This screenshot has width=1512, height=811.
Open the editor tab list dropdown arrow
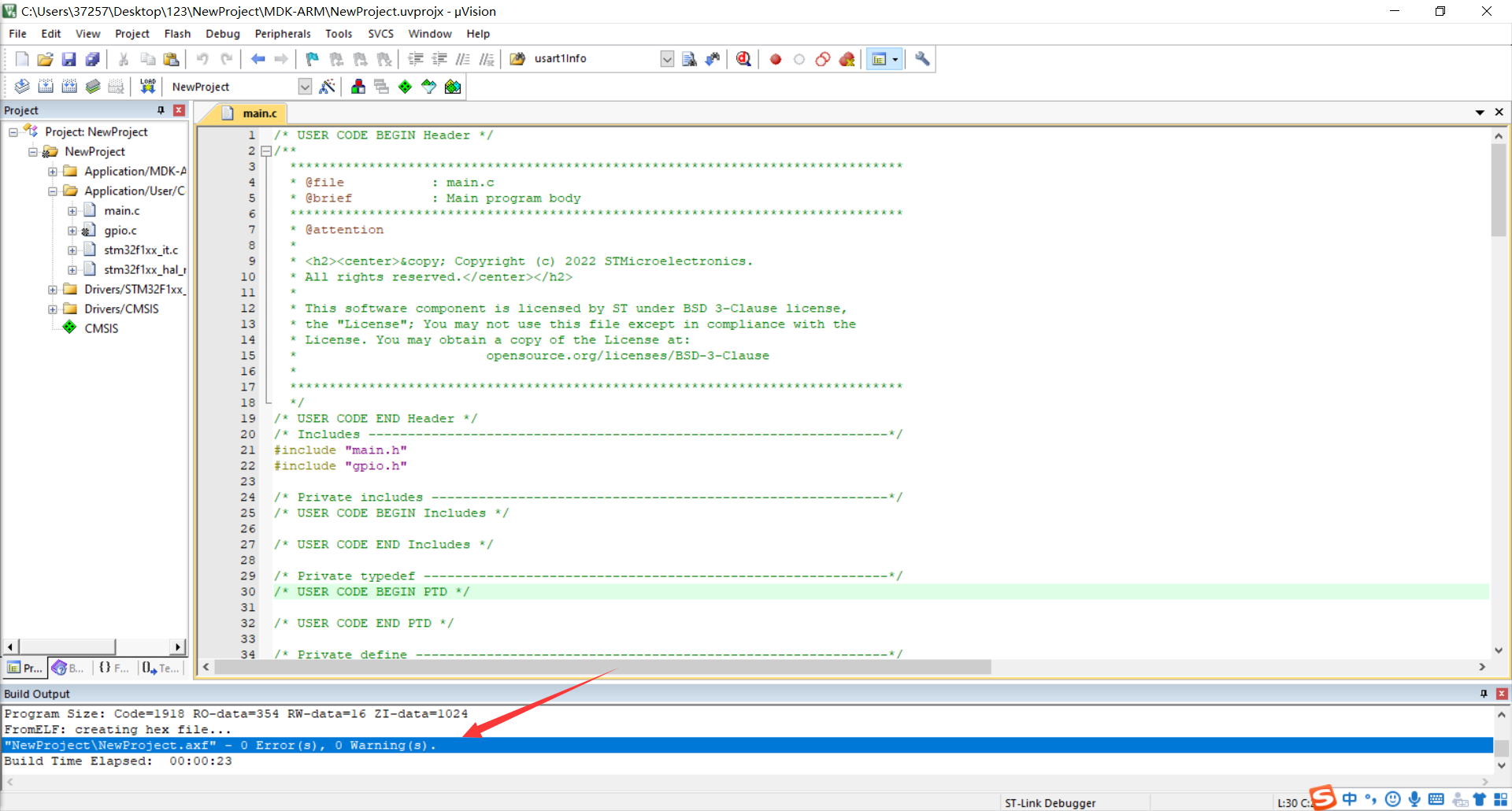coord(1480,113)
